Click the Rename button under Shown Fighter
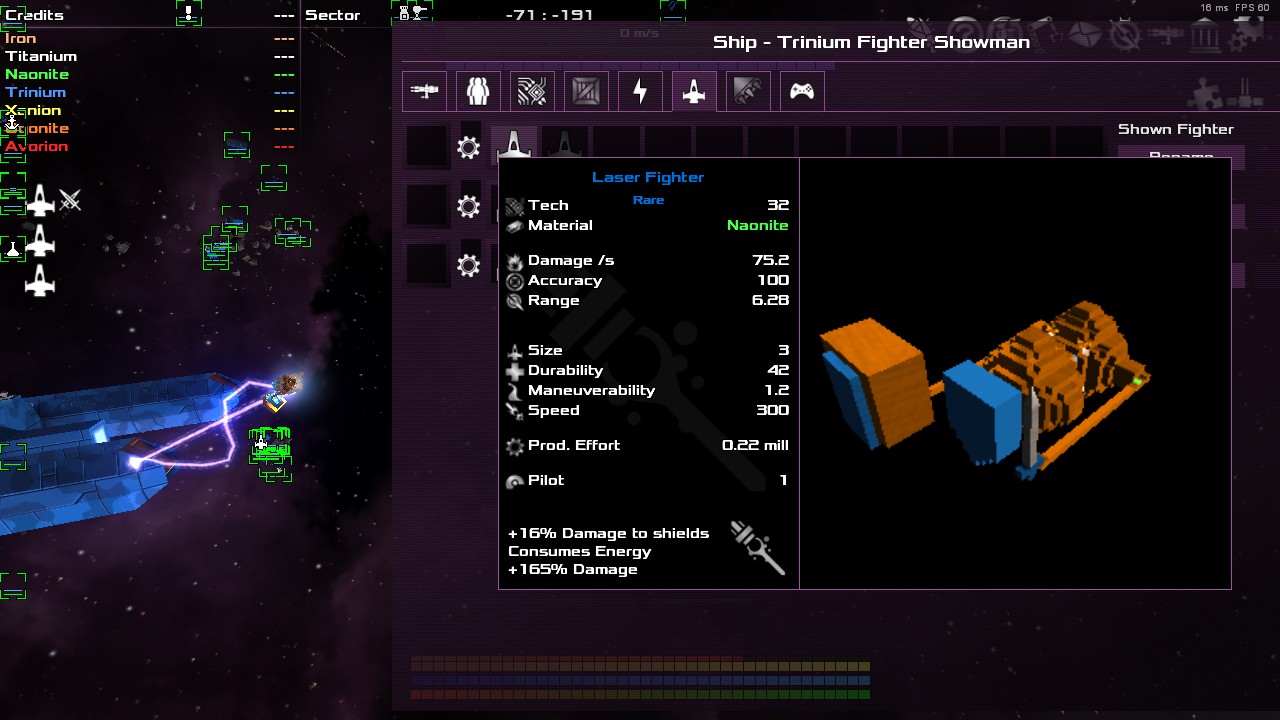The height and width of the screenshot is (720, 1280). coord(1180,157)
